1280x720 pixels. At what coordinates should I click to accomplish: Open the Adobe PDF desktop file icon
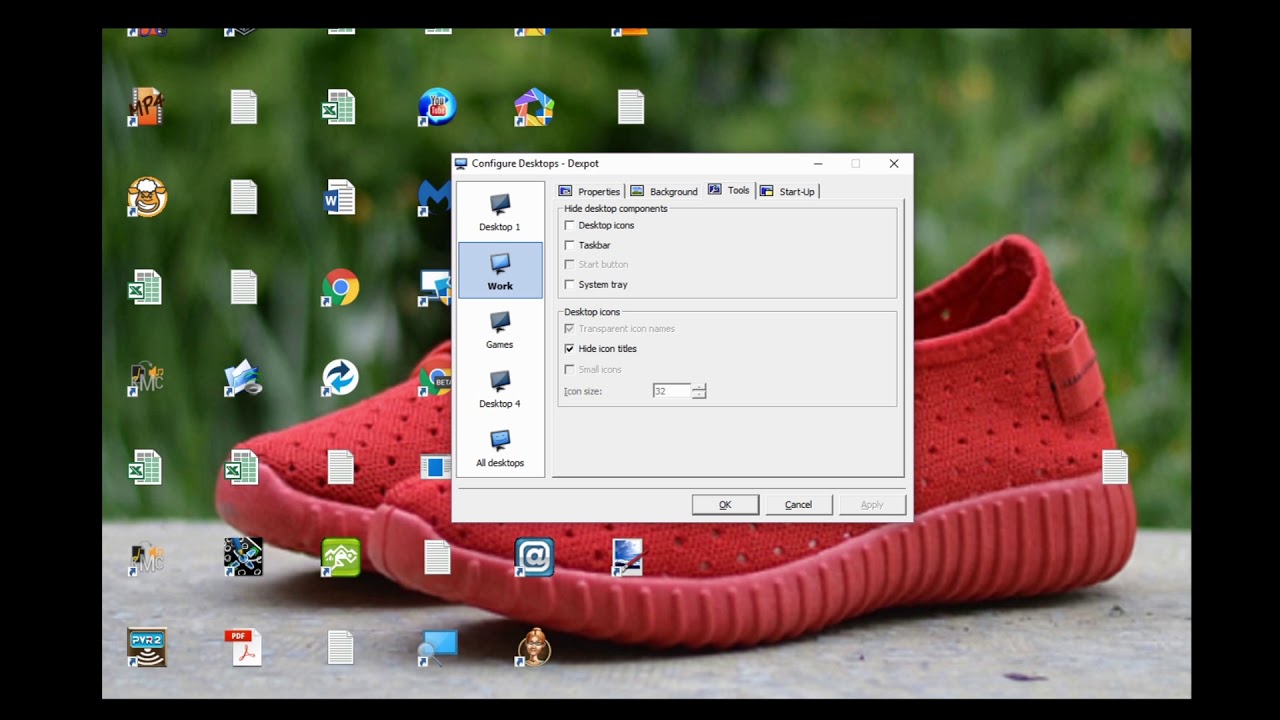coord(243,647)
